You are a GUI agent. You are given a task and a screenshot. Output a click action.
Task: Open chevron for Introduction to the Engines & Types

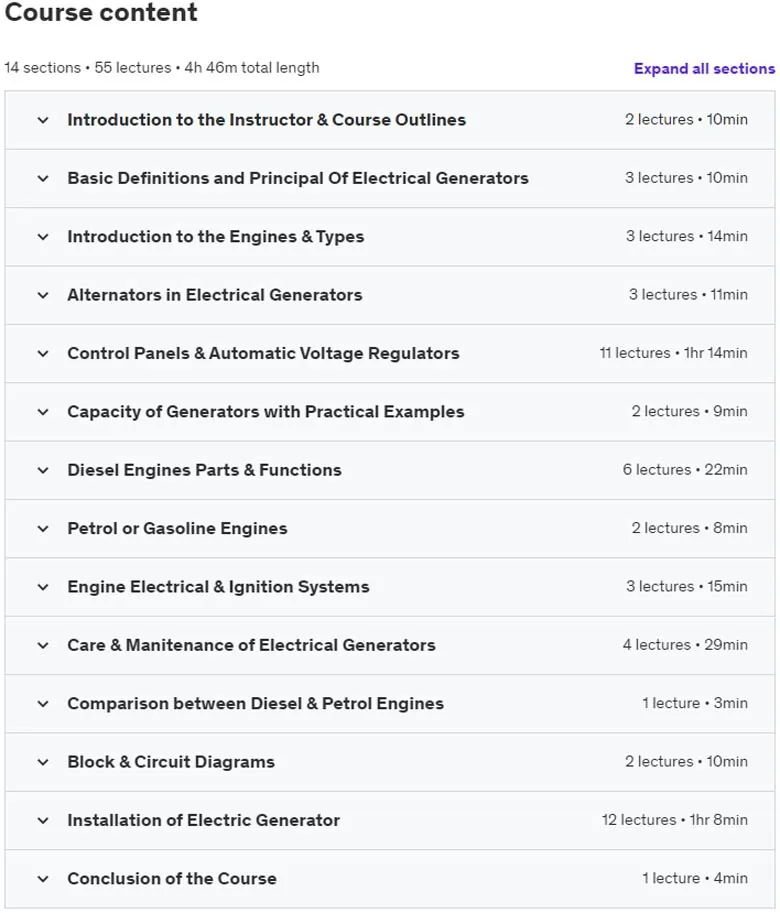43,237
